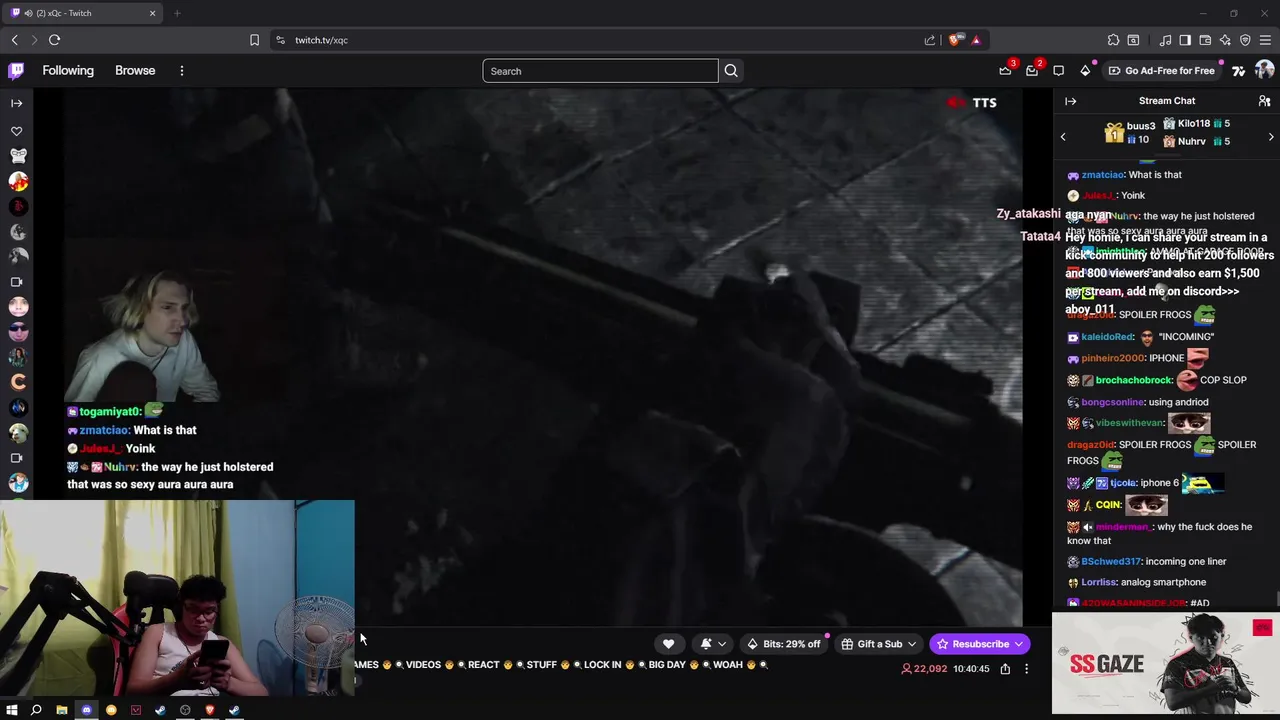Click Go Ad-Free for Free button
Viewport: 1280px width, 720px height.
pos(1161,71)
